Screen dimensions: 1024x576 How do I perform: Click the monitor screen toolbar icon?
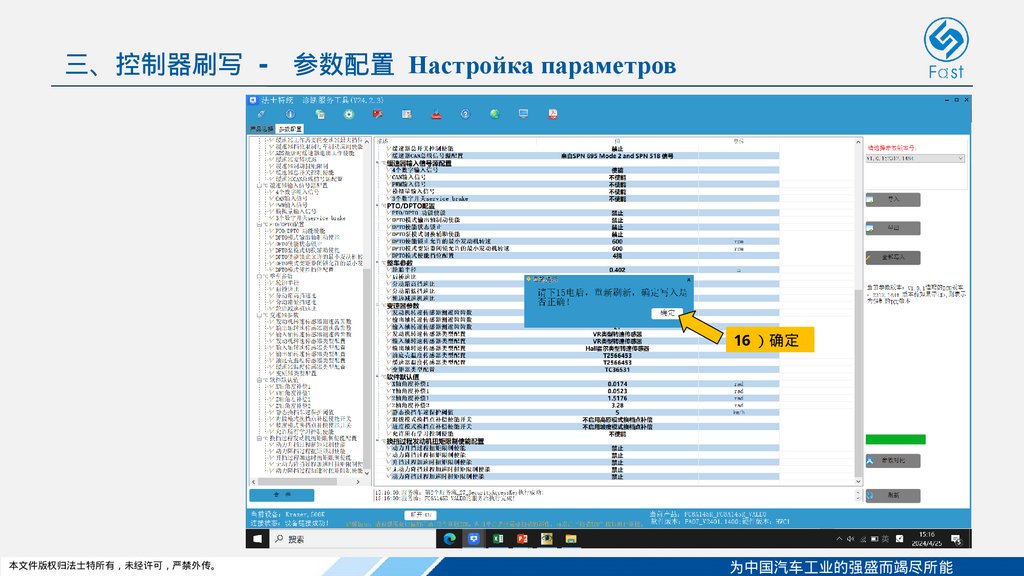[x=523, y=114]
